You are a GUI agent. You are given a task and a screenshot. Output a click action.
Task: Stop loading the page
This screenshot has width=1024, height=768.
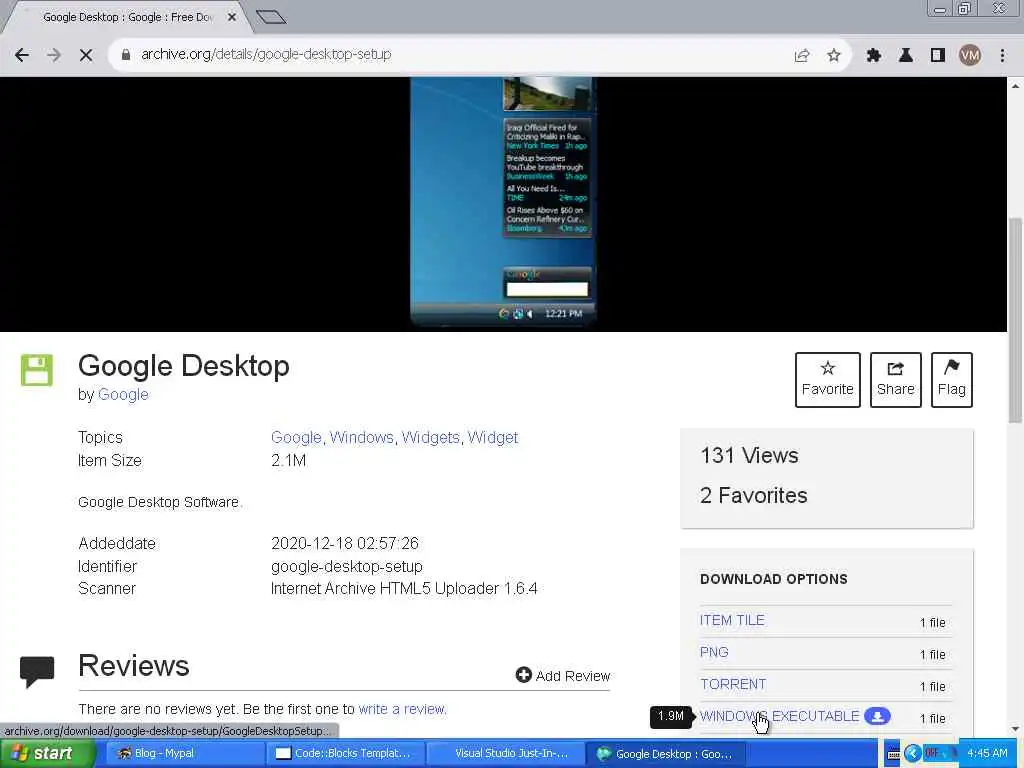[x=86, y=55]
